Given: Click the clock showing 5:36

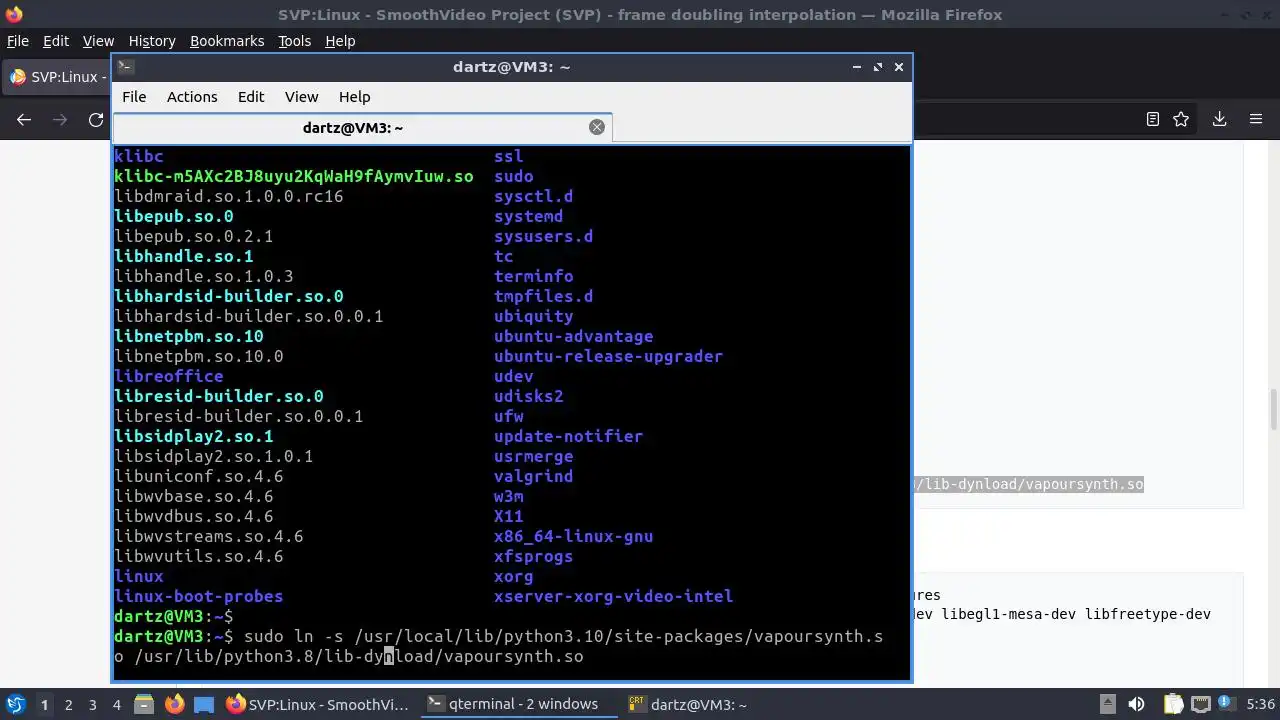Looking at the screenshot, I should click(1260, 704).
